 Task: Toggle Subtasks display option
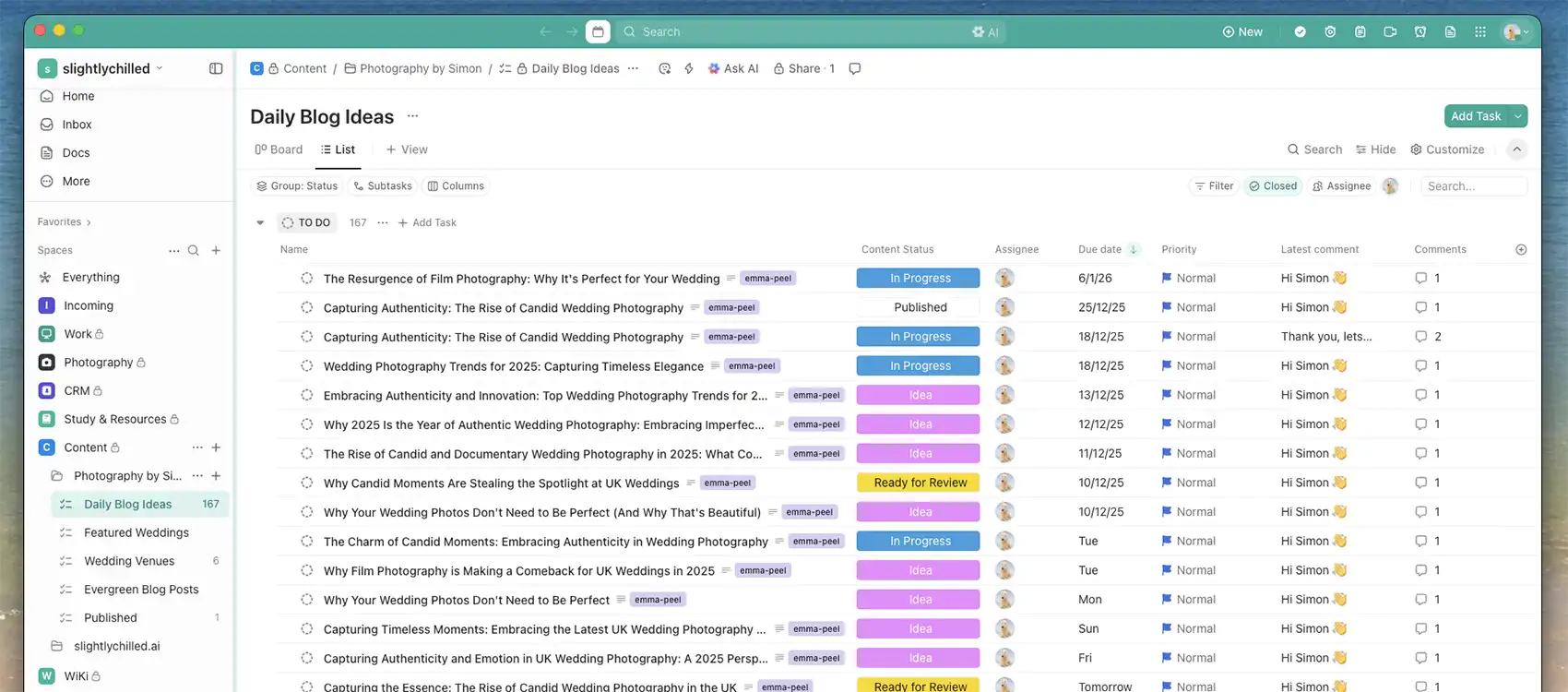click(x=382, y=186)
